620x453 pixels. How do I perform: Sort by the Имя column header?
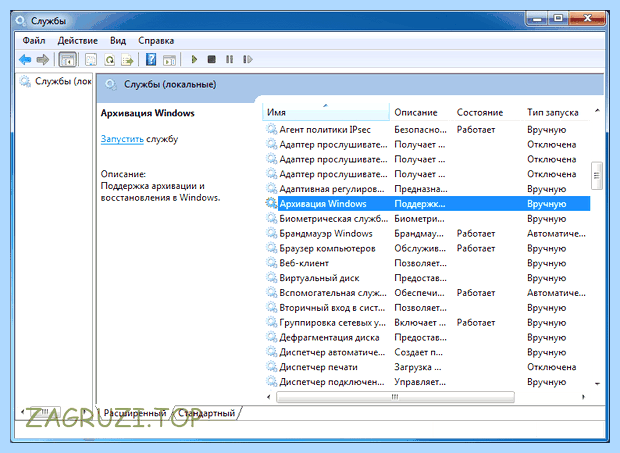(326, 113)
